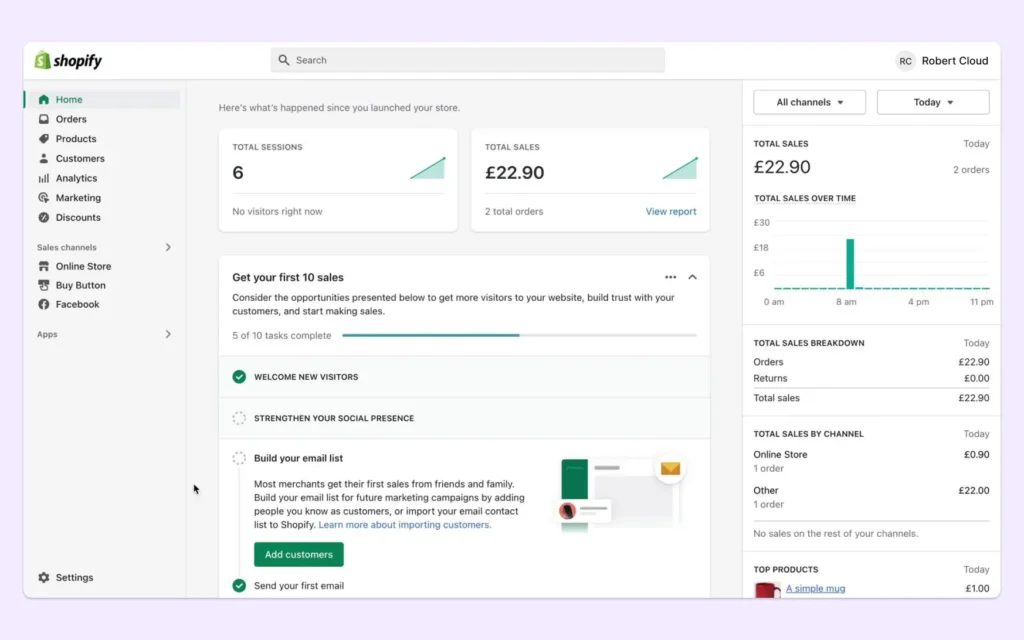Image resolution: width=1024 pixels, height=640 pixels.
Task: Click the Total Sales Over Time heading
Action: pyautogui.click(x=805, y=198)
